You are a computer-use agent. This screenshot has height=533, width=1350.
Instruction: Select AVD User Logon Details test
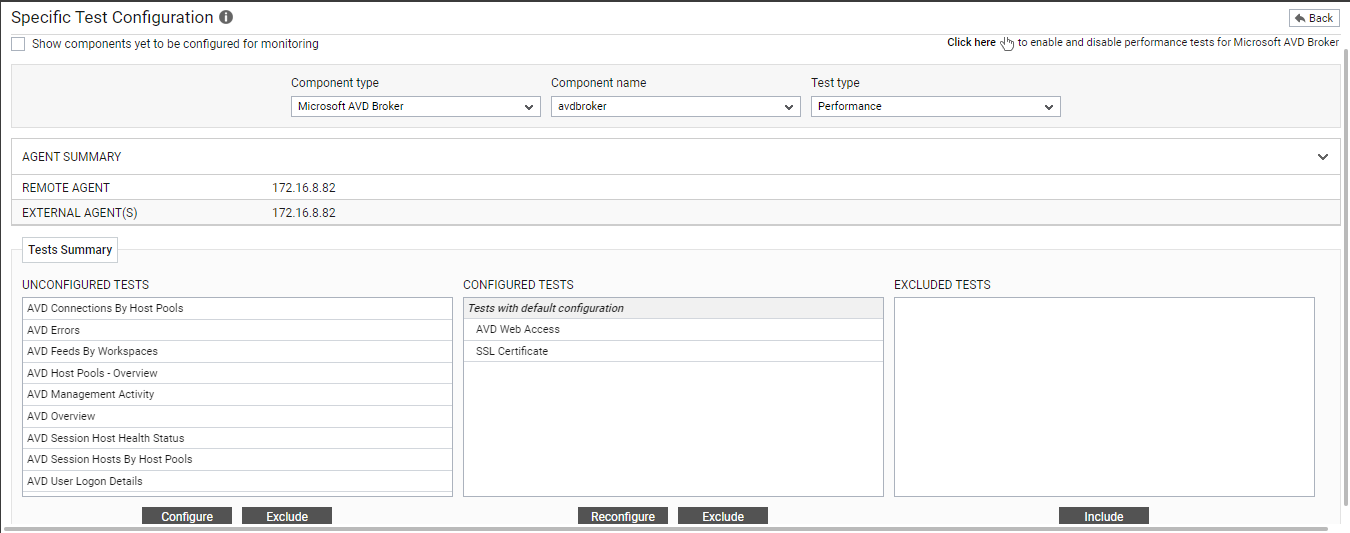pyautogui.click(x=237, y=481)
